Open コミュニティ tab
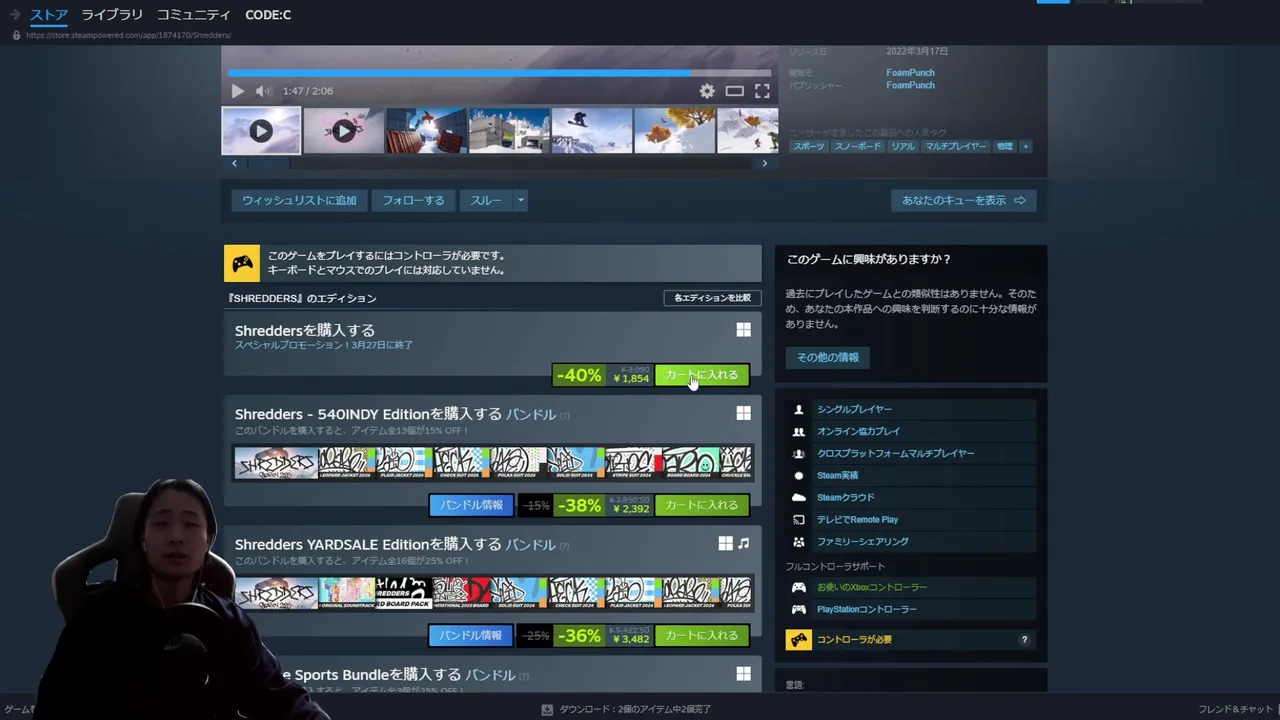This screenshot has height=720, width=1280. coord(194,15)
